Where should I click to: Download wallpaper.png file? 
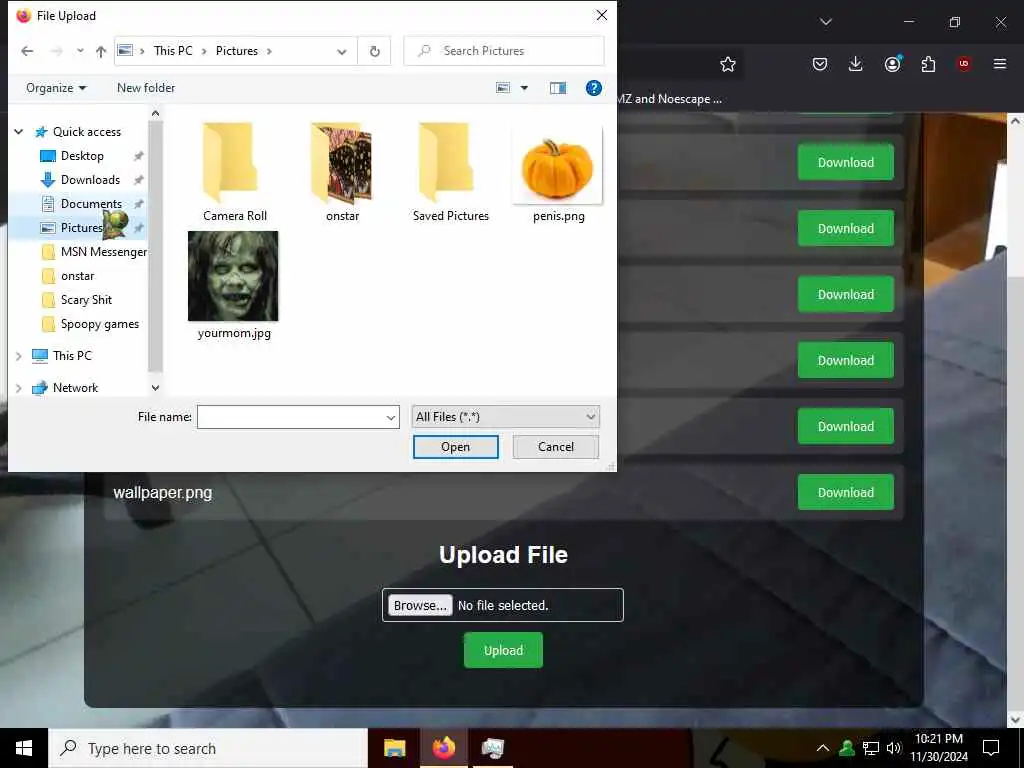pyautogui.click(x=846, y=492)
